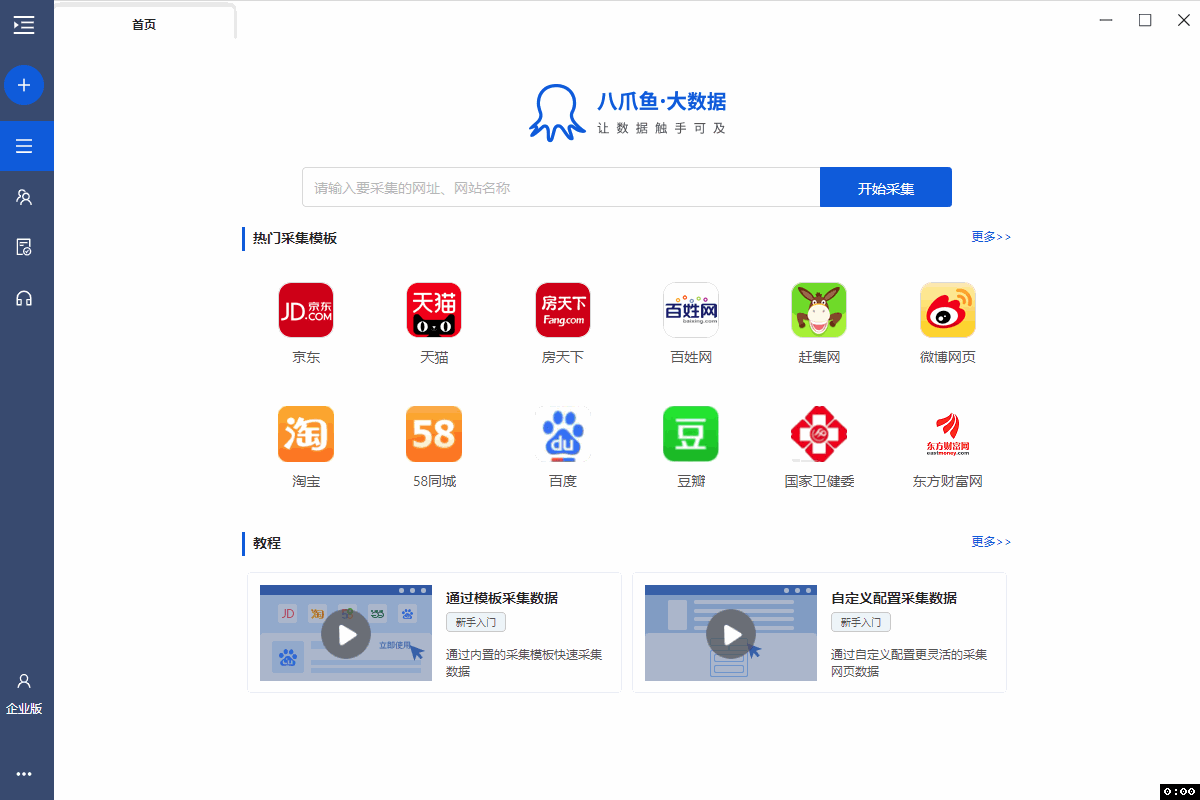Select the 天猫 template icon
1200x800 pixels.
[434, 310]
